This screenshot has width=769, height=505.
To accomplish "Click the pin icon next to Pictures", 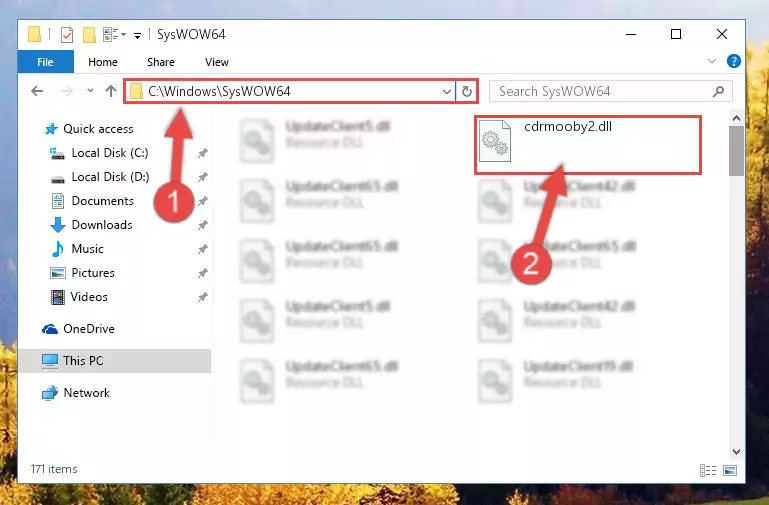I will pyautogui.click(x=202, y=273).
